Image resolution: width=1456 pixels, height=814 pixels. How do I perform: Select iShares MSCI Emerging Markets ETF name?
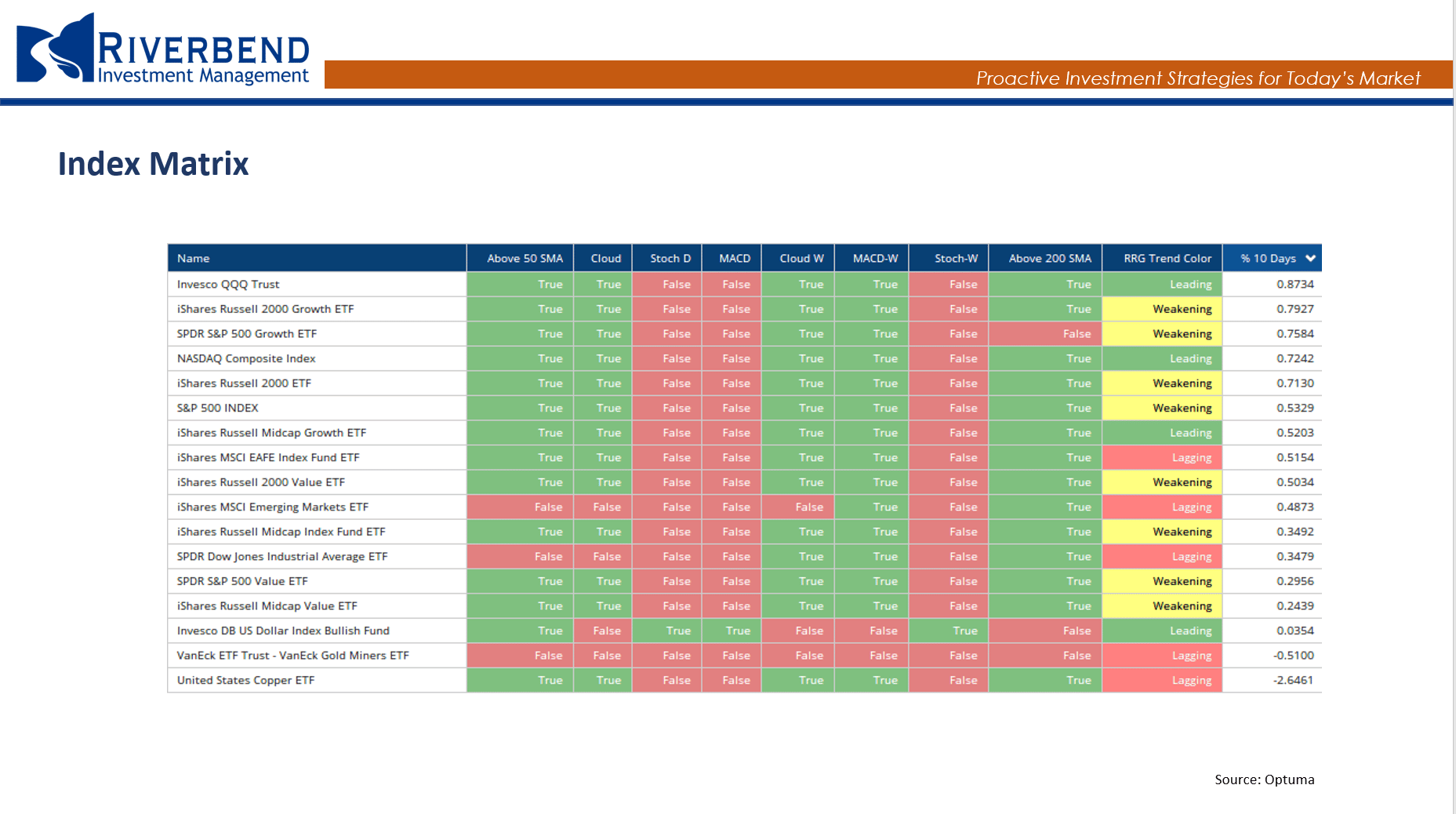point(273,507)
